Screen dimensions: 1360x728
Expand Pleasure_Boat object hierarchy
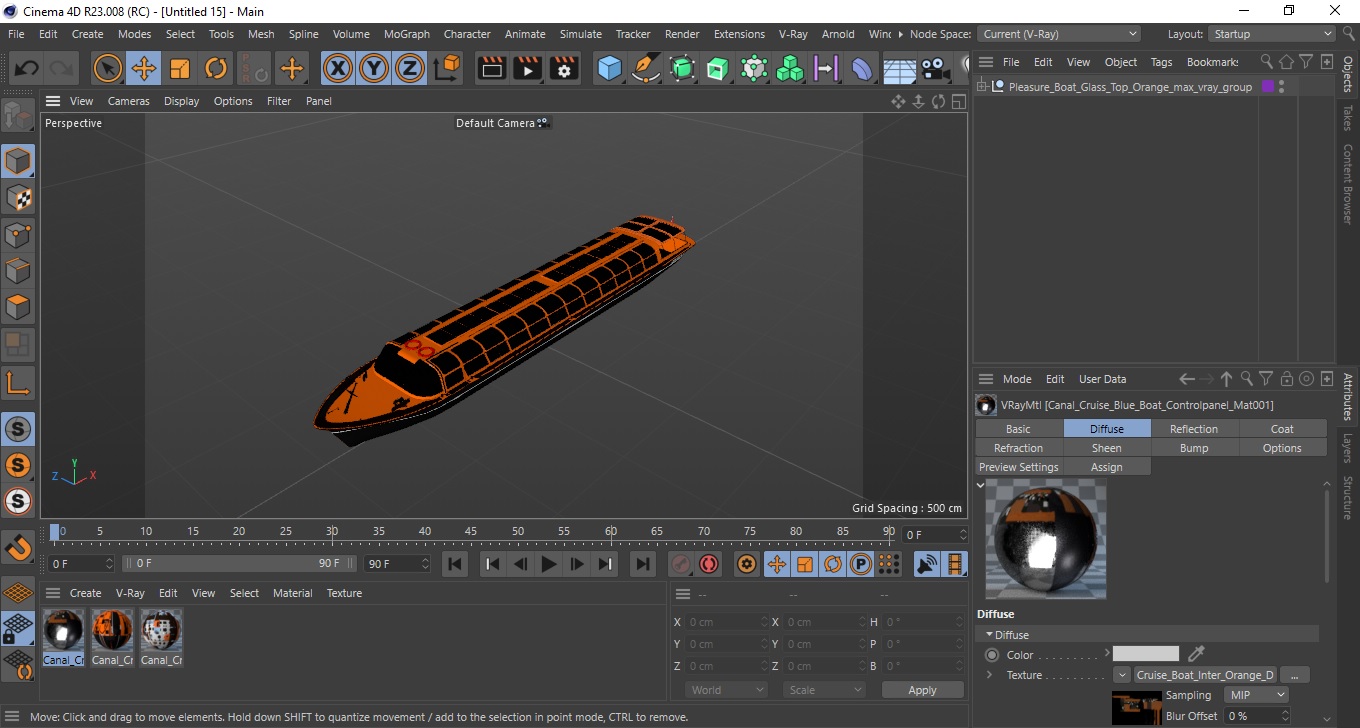point(982,87)
